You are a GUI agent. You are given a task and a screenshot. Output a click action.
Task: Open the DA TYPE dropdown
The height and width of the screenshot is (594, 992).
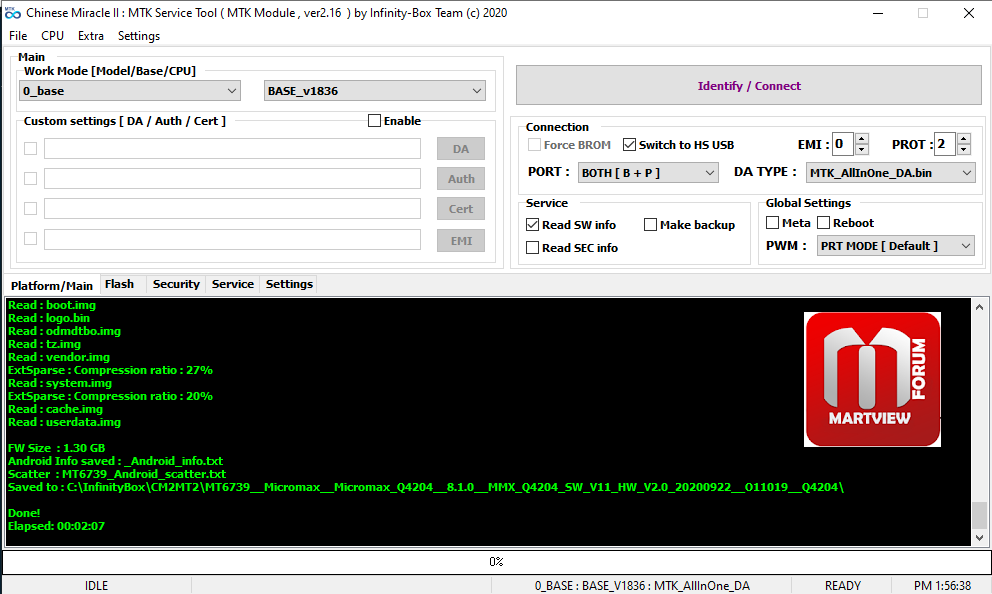[x=890, y=173]
